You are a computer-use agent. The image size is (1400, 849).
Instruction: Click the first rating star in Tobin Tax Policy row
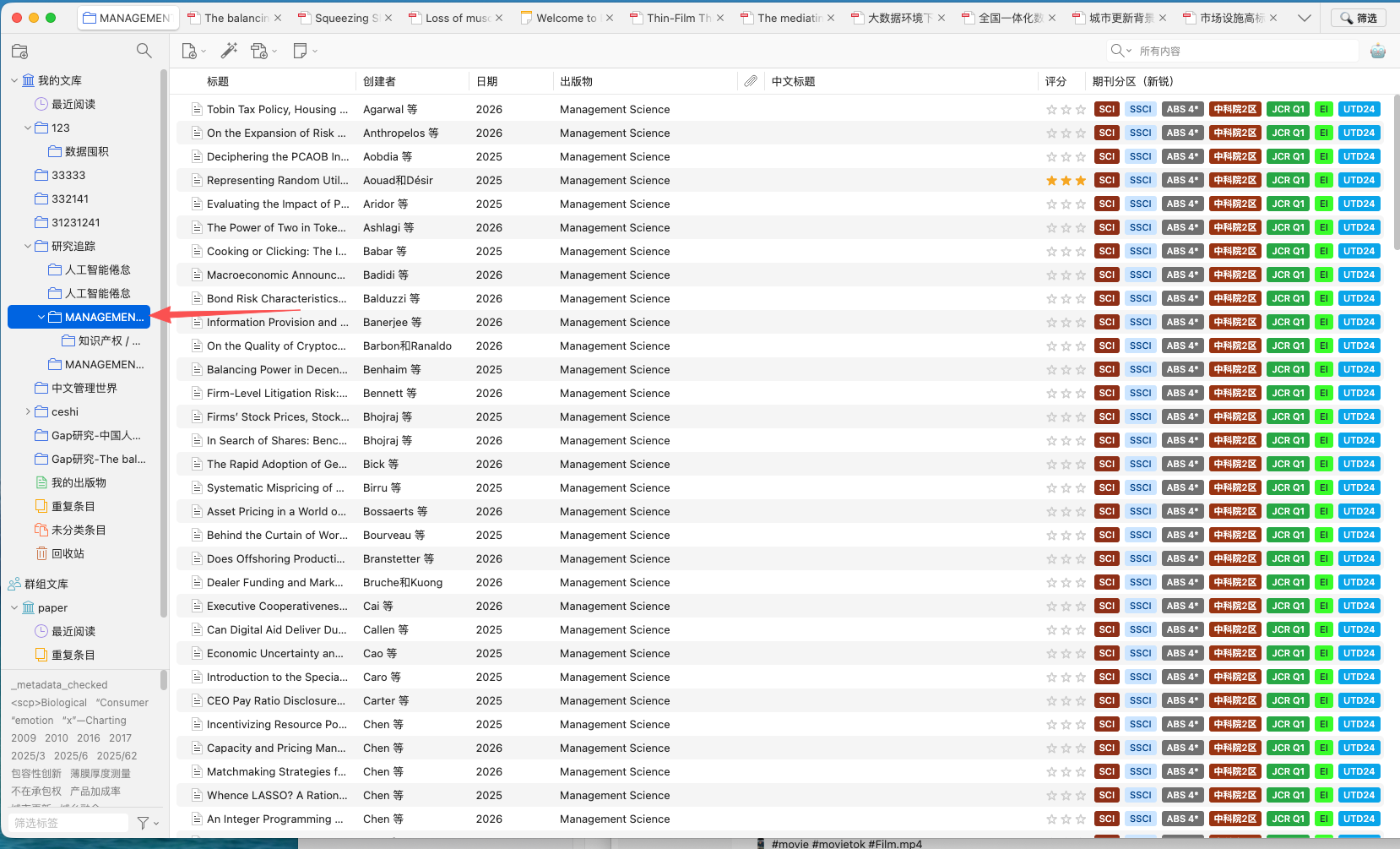click(1052, 109)
